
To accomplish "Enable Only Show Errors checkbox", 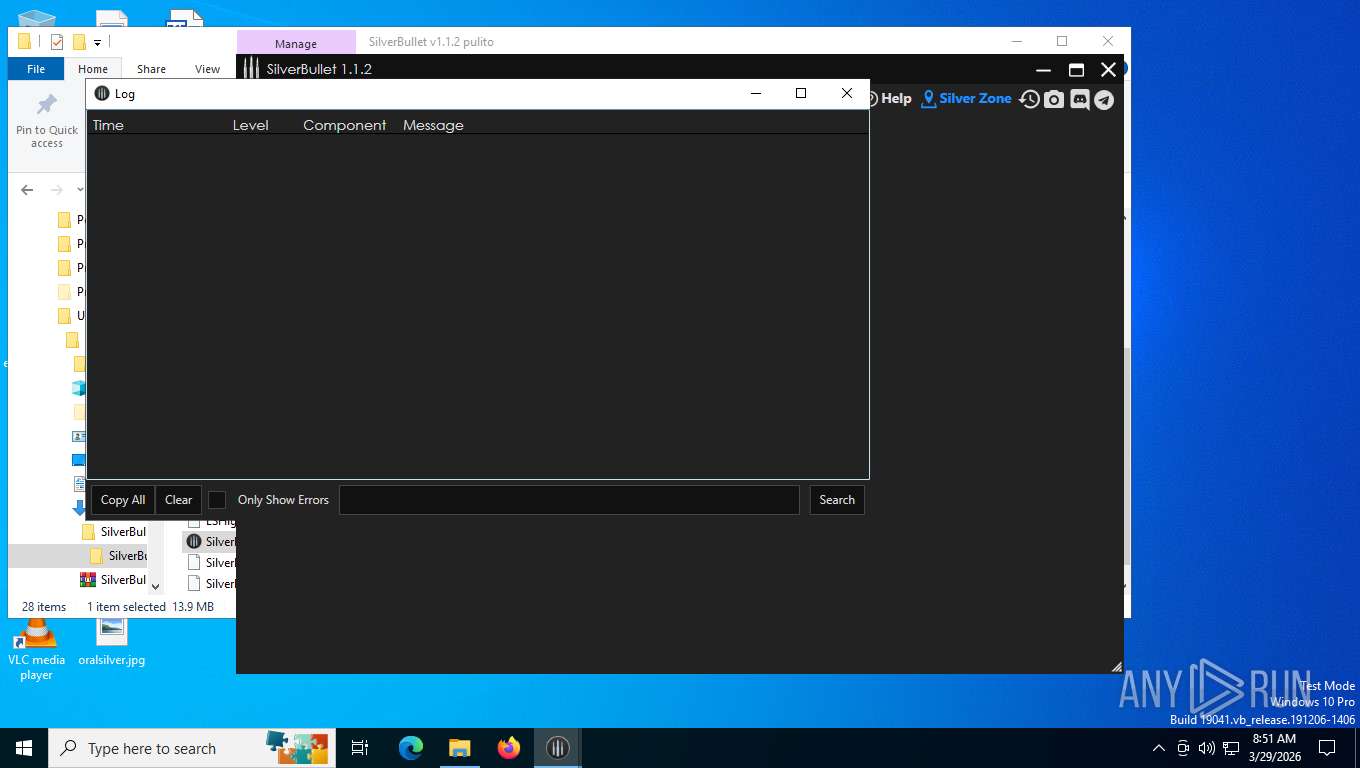I will [217, 500].
